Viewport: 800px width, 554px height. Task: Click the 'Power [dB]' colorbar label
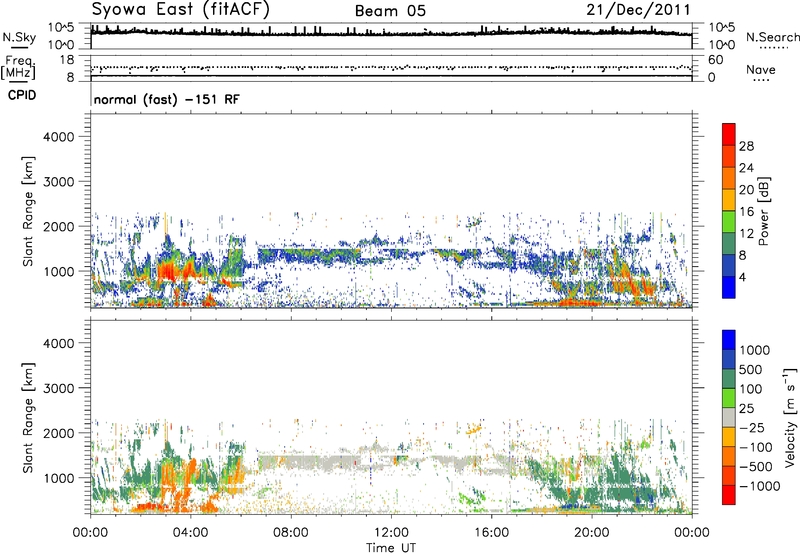[x=763, y=211]
